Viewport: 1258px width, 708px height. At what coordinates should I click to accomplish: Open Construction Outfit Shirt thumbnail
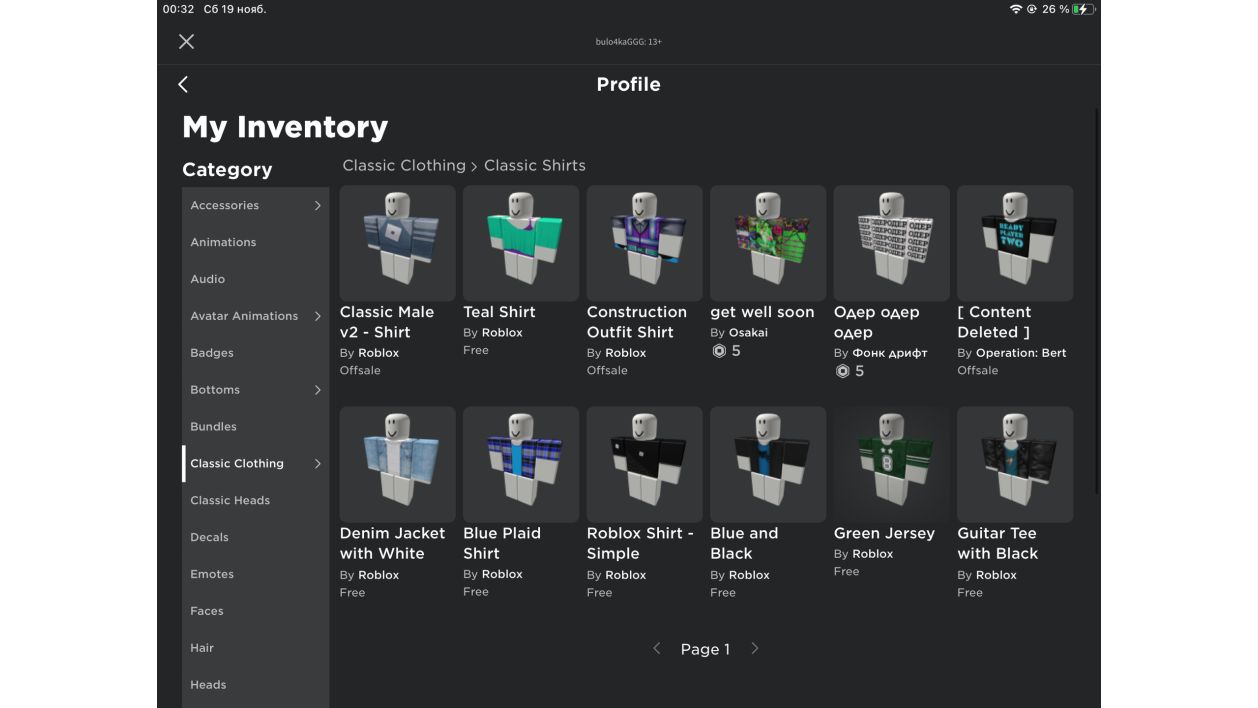click(x=645, y=243)
